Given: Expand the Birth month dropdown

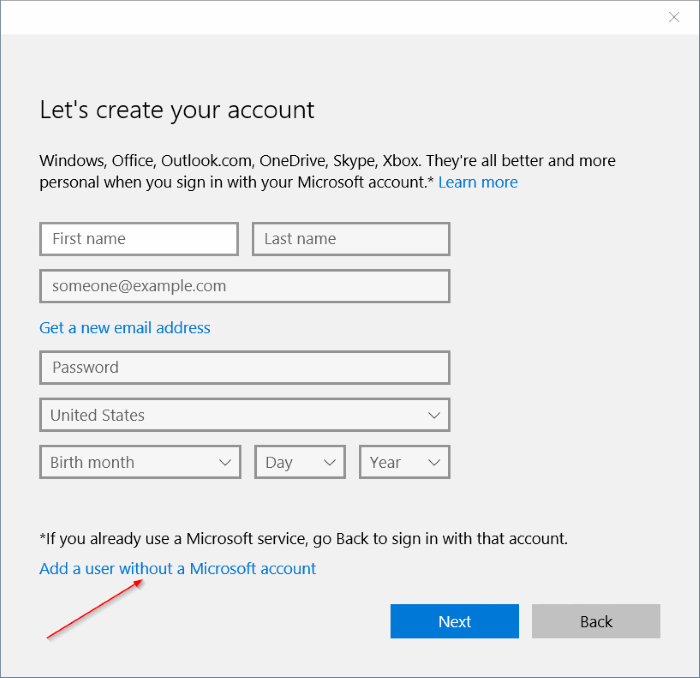Looking at the screenshot, I should pos(140,462).
